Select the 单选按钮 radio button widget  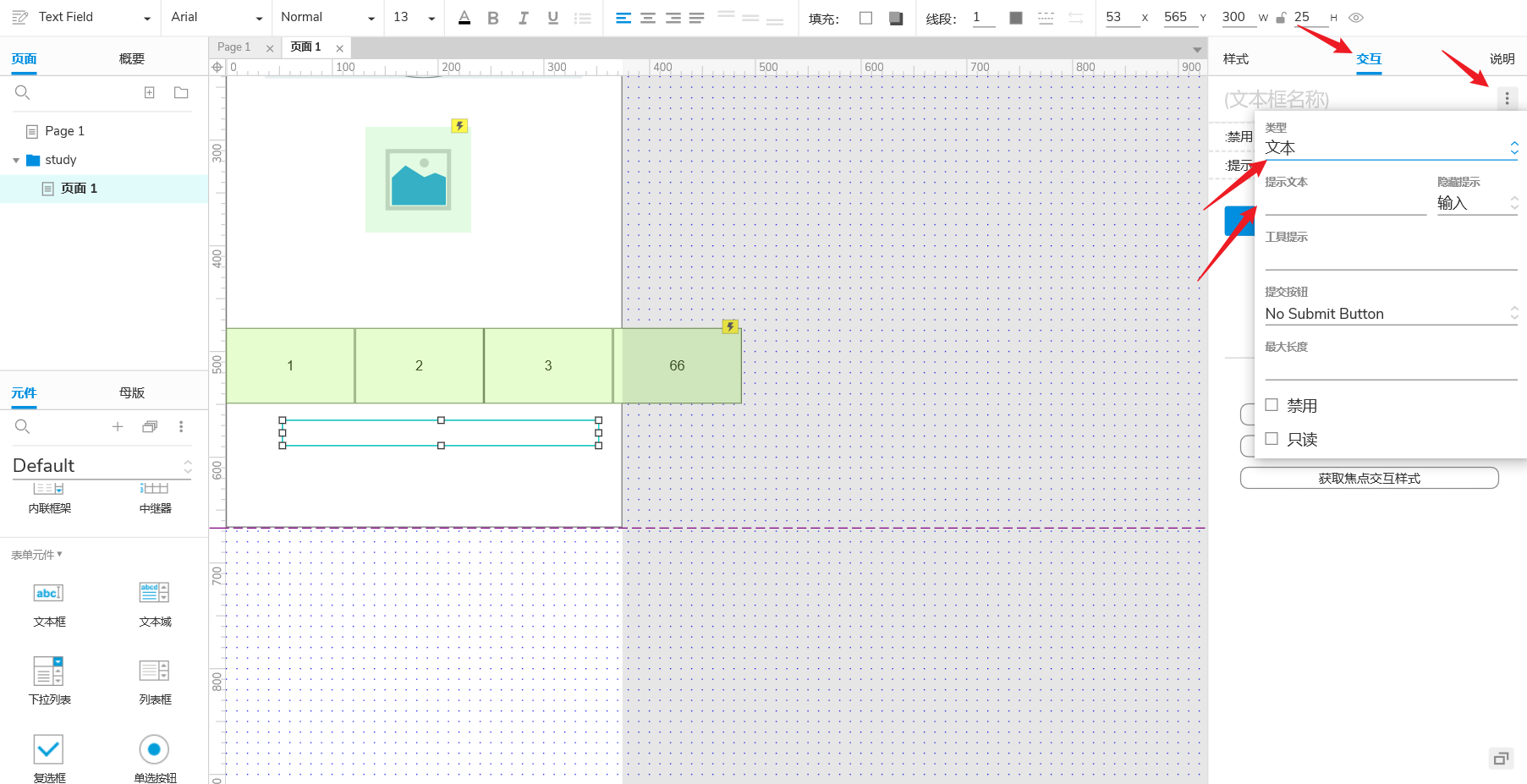(155, 758)
